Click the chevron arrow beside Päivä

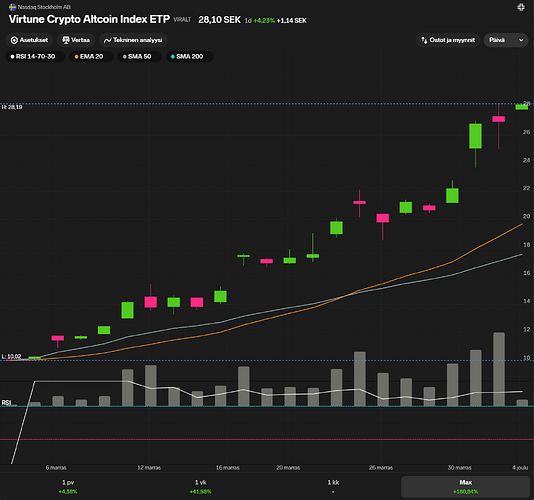[521, 40]
